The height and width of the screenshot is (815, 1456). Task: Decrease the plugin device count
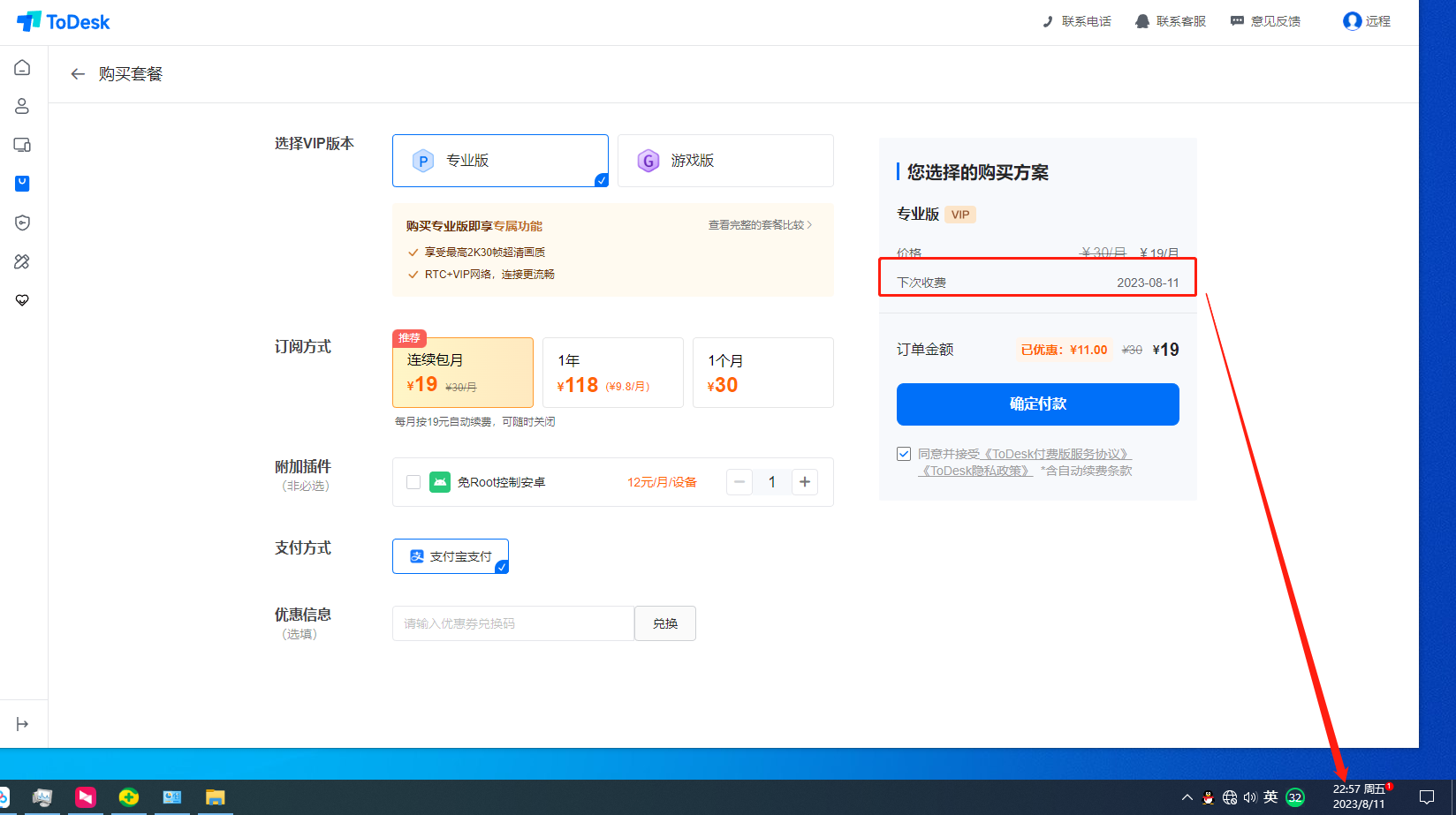pyautogui.click(x=739, y=482)
